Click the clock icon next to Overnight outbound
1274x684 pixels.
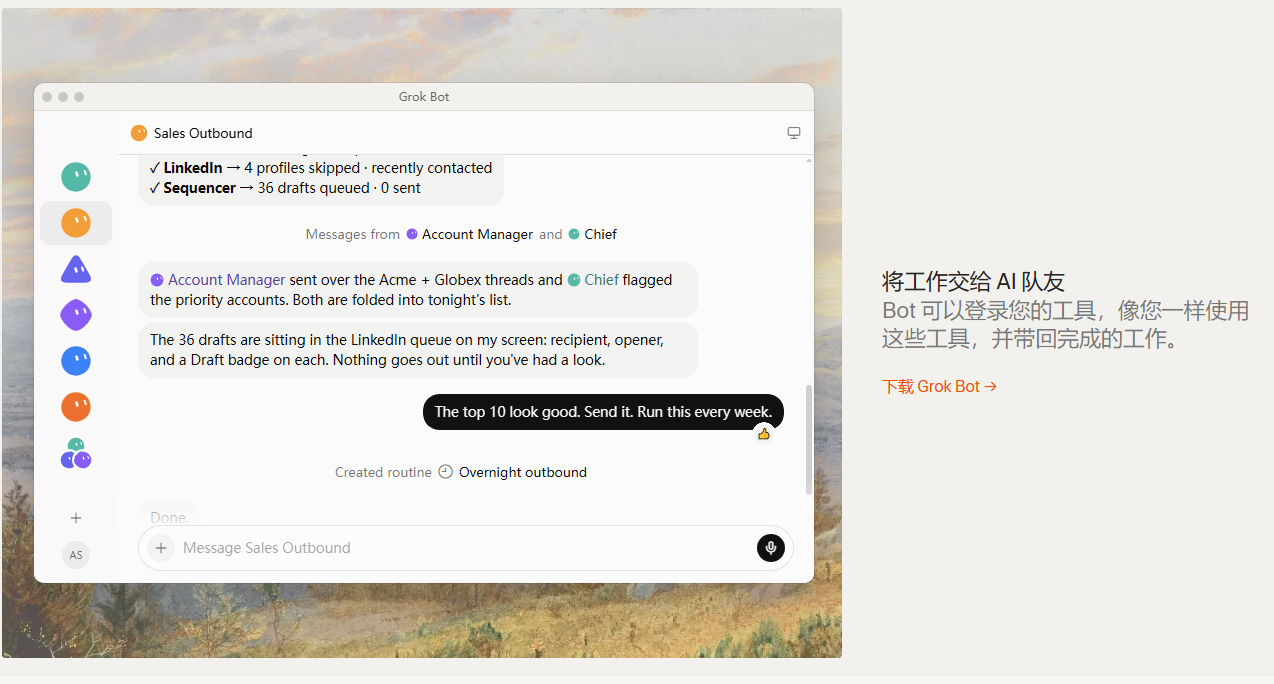[x=446, y=472]
